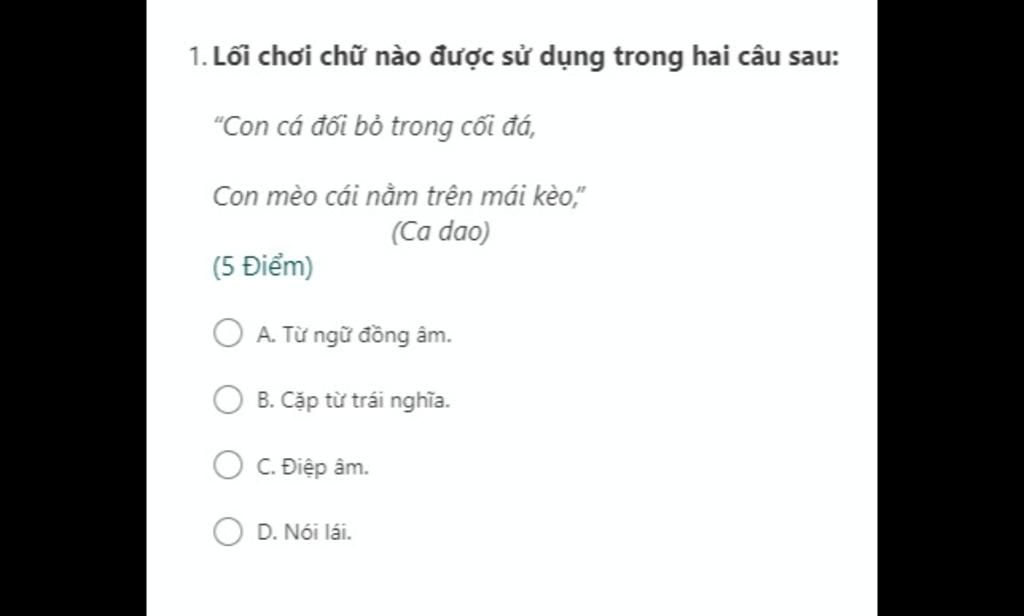Click the "(Ca dao)" source note
This screenshot has width=1024, height=616.
(x=440, y=233)
